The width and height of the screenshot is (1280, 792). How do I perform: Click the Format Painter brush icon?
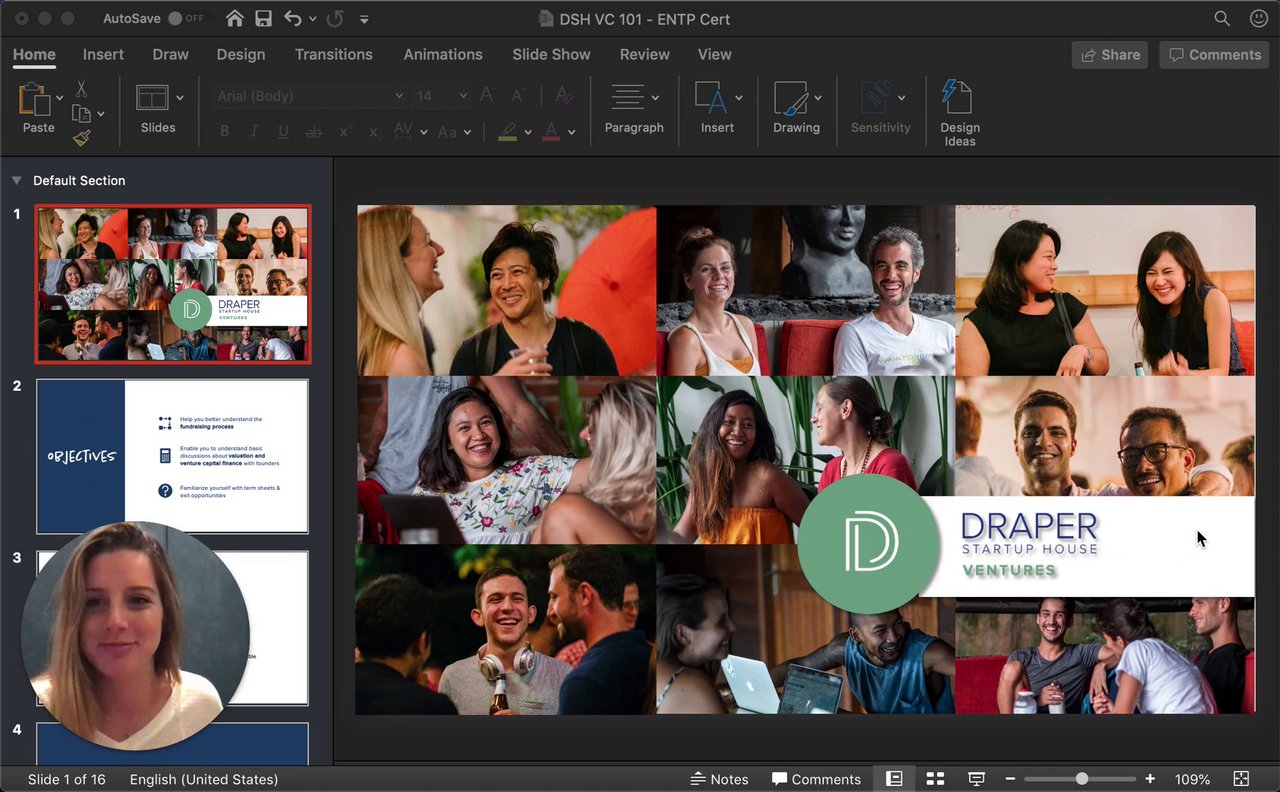point(81,138)
